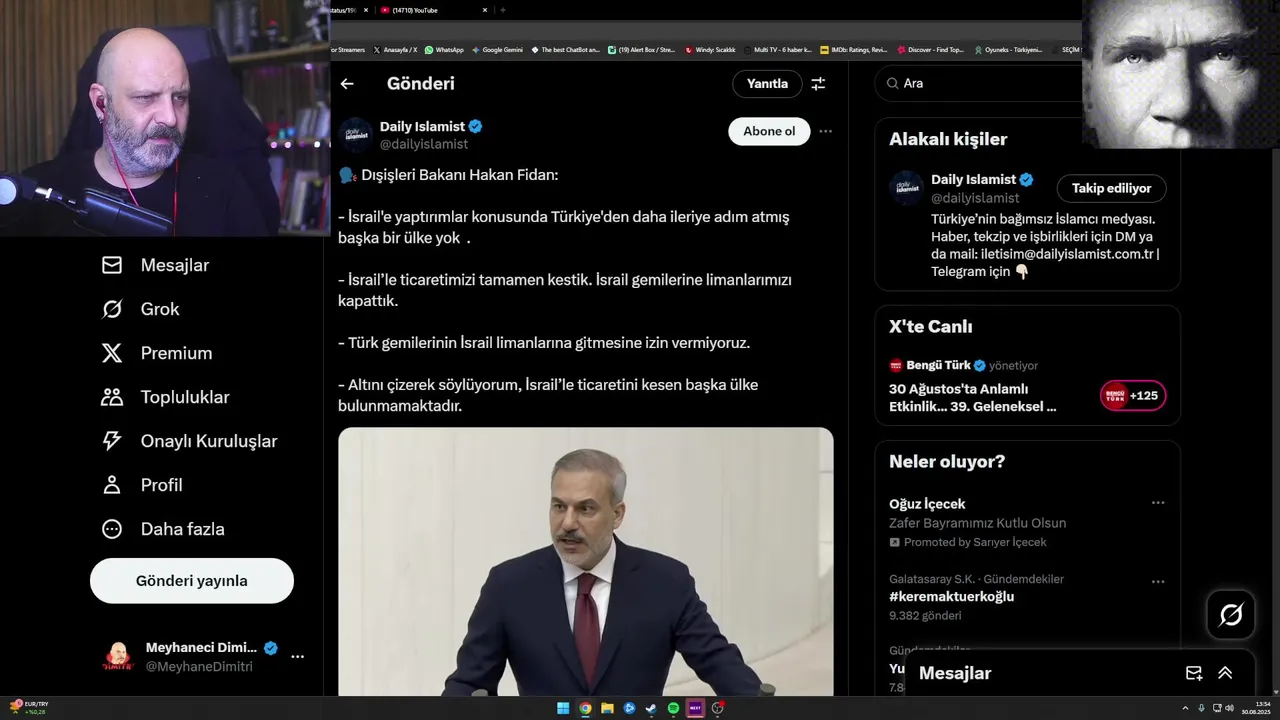Click the Ara search field
The width and height of the screenshot is (1280, 720).
[x=980, y=84]
